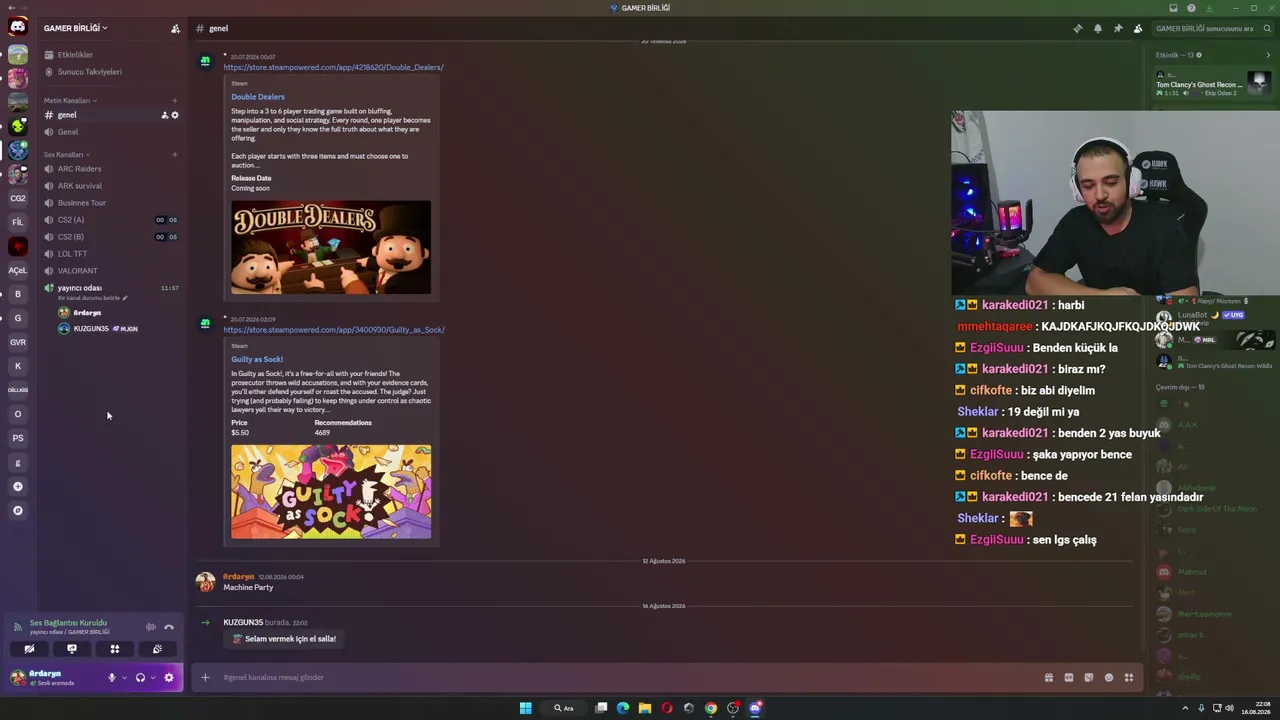Disconnect from the voice channel
This screenshot has width=1280, height=720.
pos(169,627)
